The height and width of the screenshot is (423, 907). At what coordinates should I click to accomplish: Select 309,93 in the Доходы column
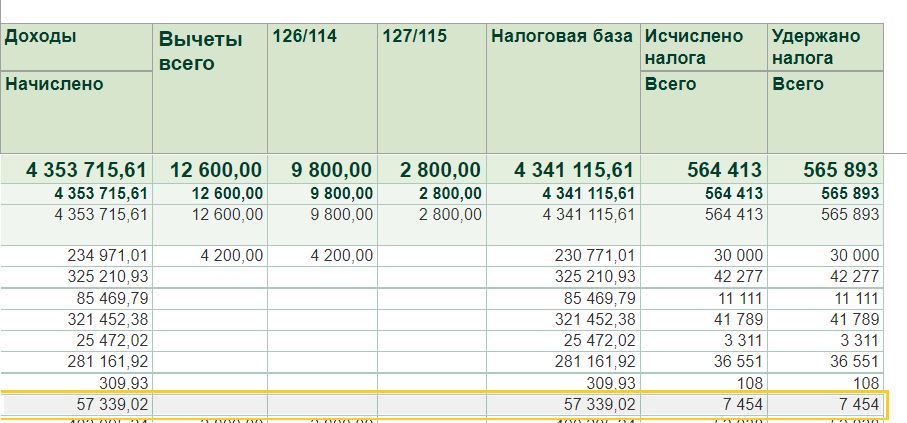pyautogui.click(x=123, y=382)
